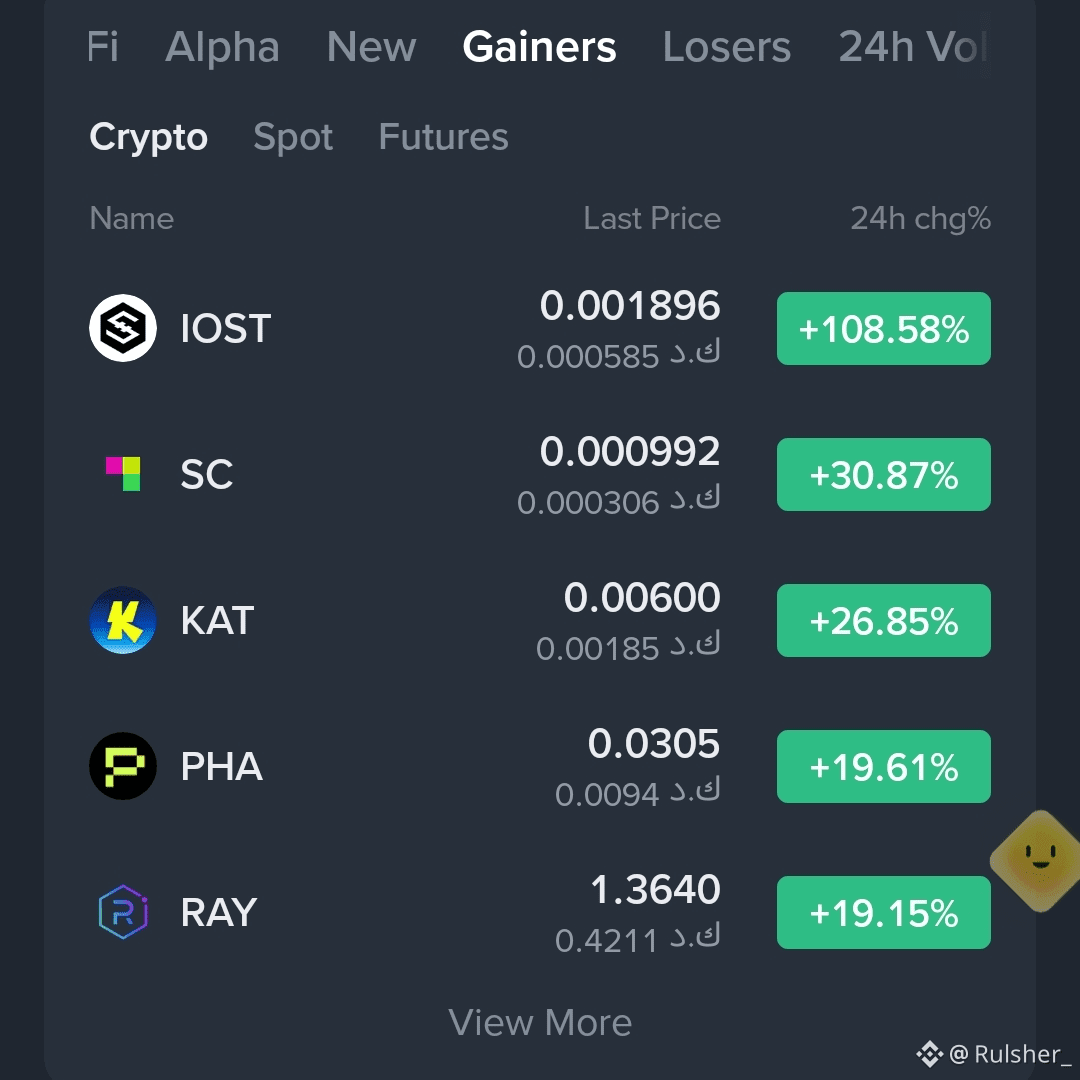The width and height of the screenshot is (1080, 1080).
Task: Open View More gainers list
Action: click(540, 1022)
